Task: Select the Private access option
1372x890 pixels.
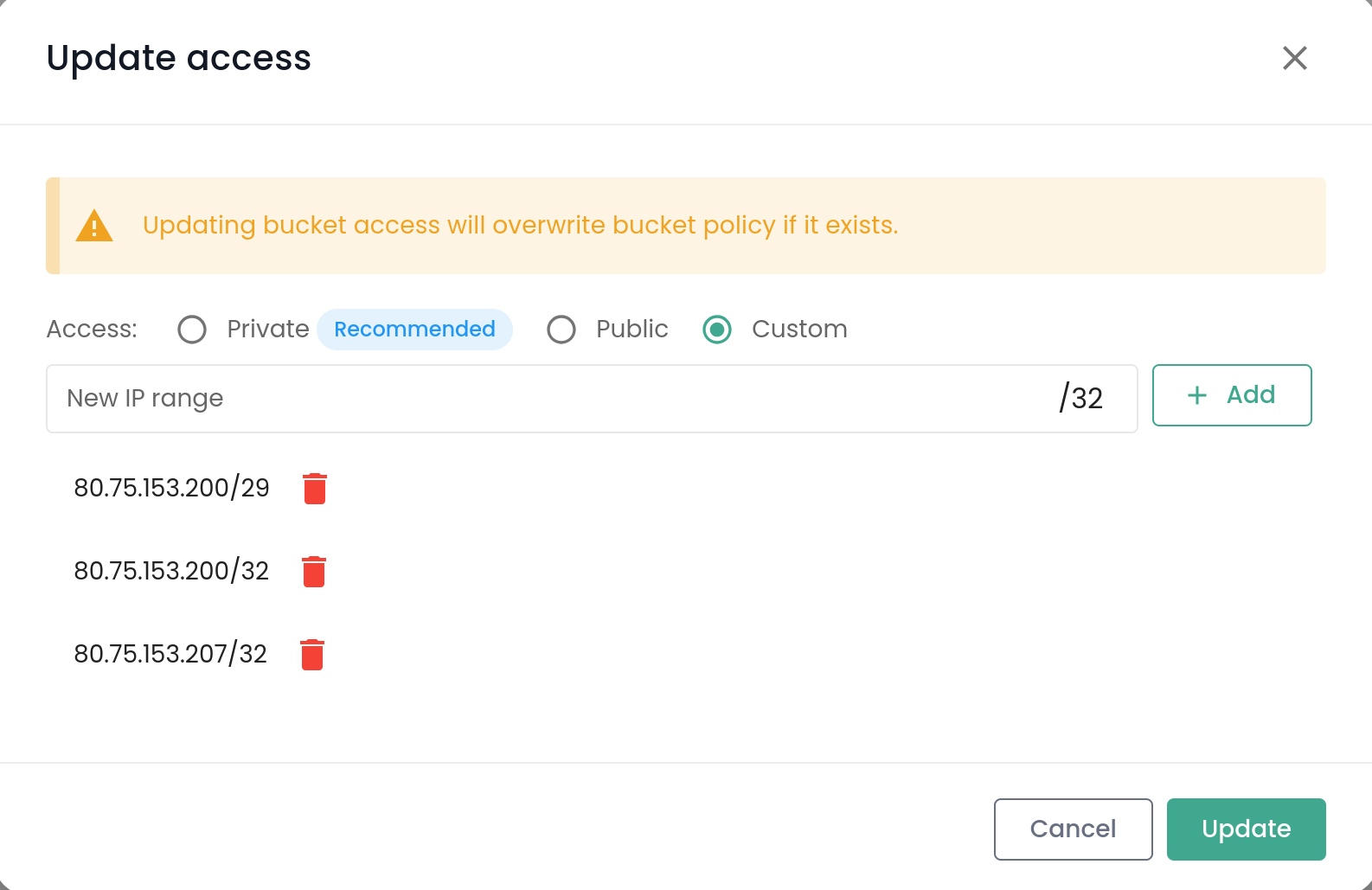Action: pyautogui.click(x=192, y=330)
